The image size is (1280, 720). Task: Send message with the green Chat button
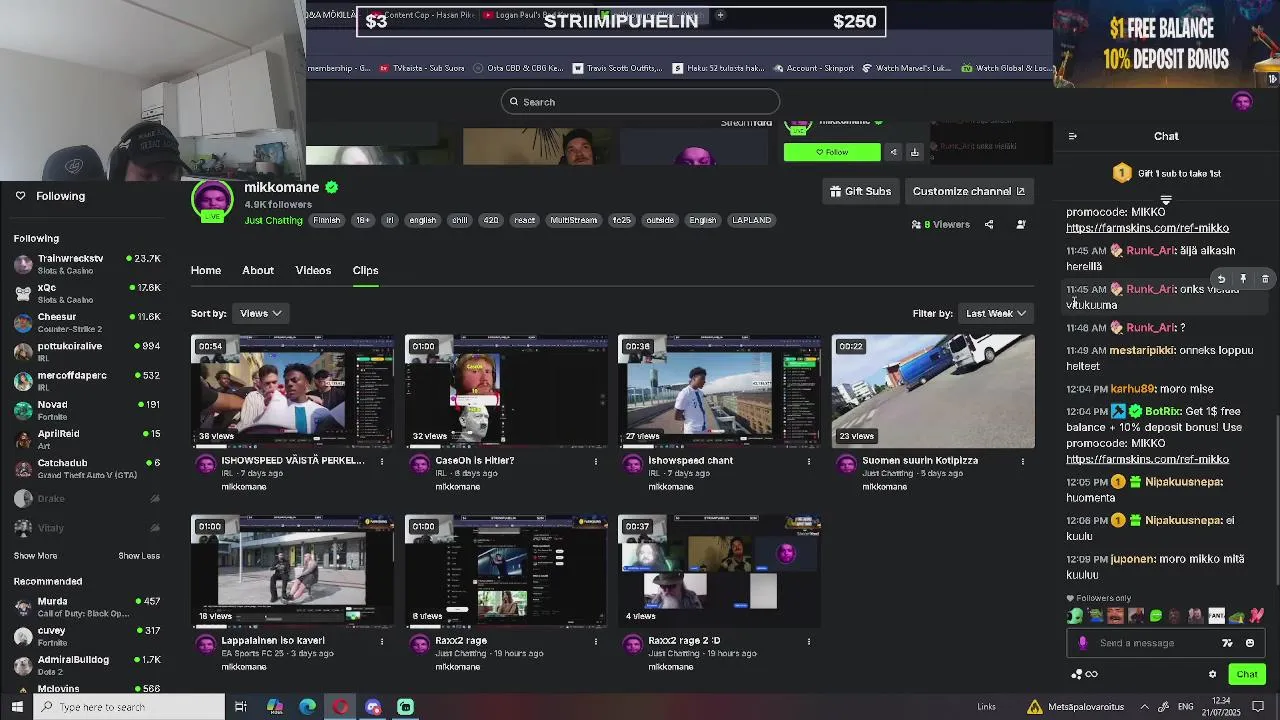coord(1246,674)
